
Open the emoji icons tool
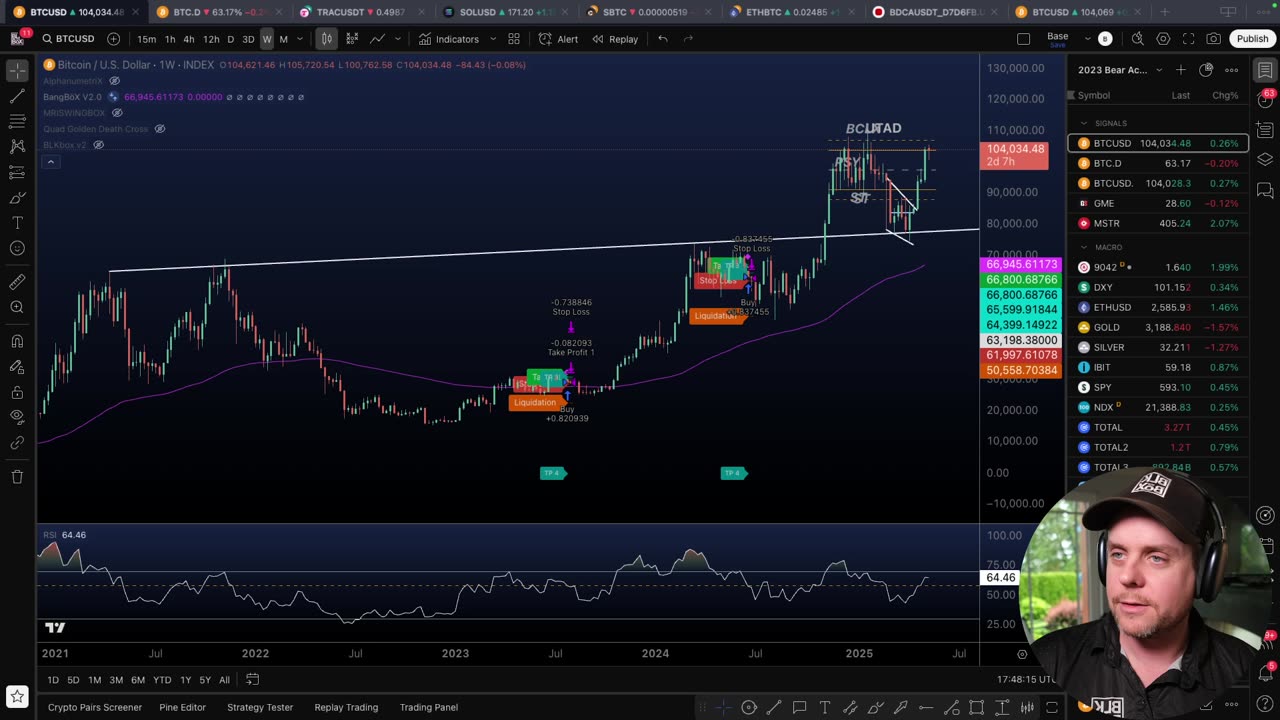click(x=17, y=248)
